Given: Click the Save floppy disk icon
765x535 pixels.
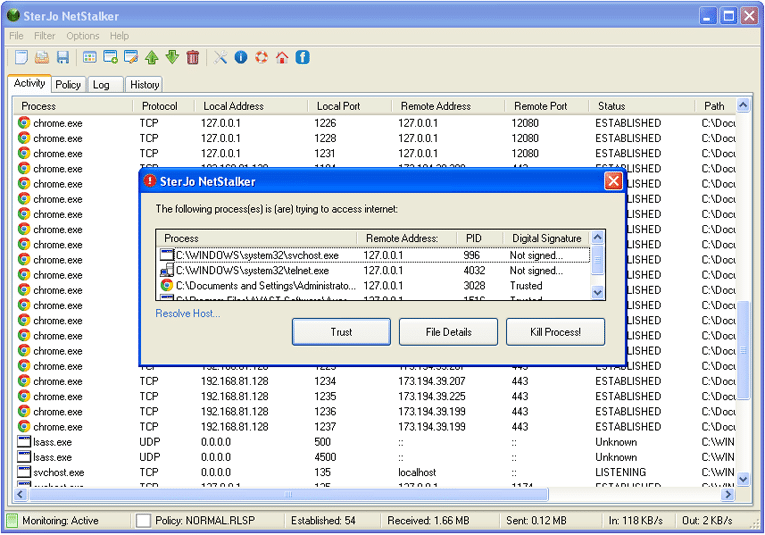Looking at the screenshot, I should 62,58.
